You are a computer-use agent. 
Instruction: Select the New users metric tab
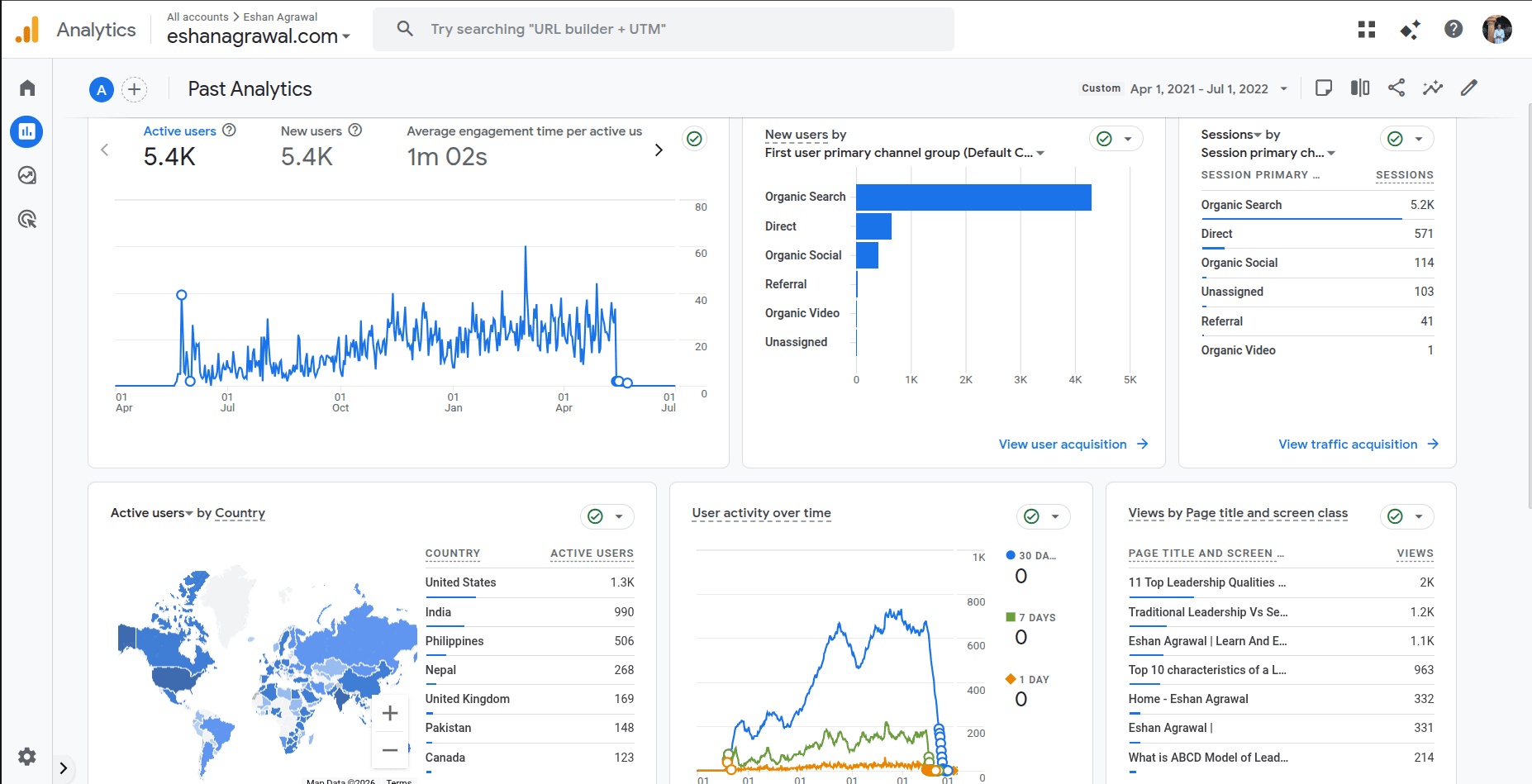pos(311,131)
